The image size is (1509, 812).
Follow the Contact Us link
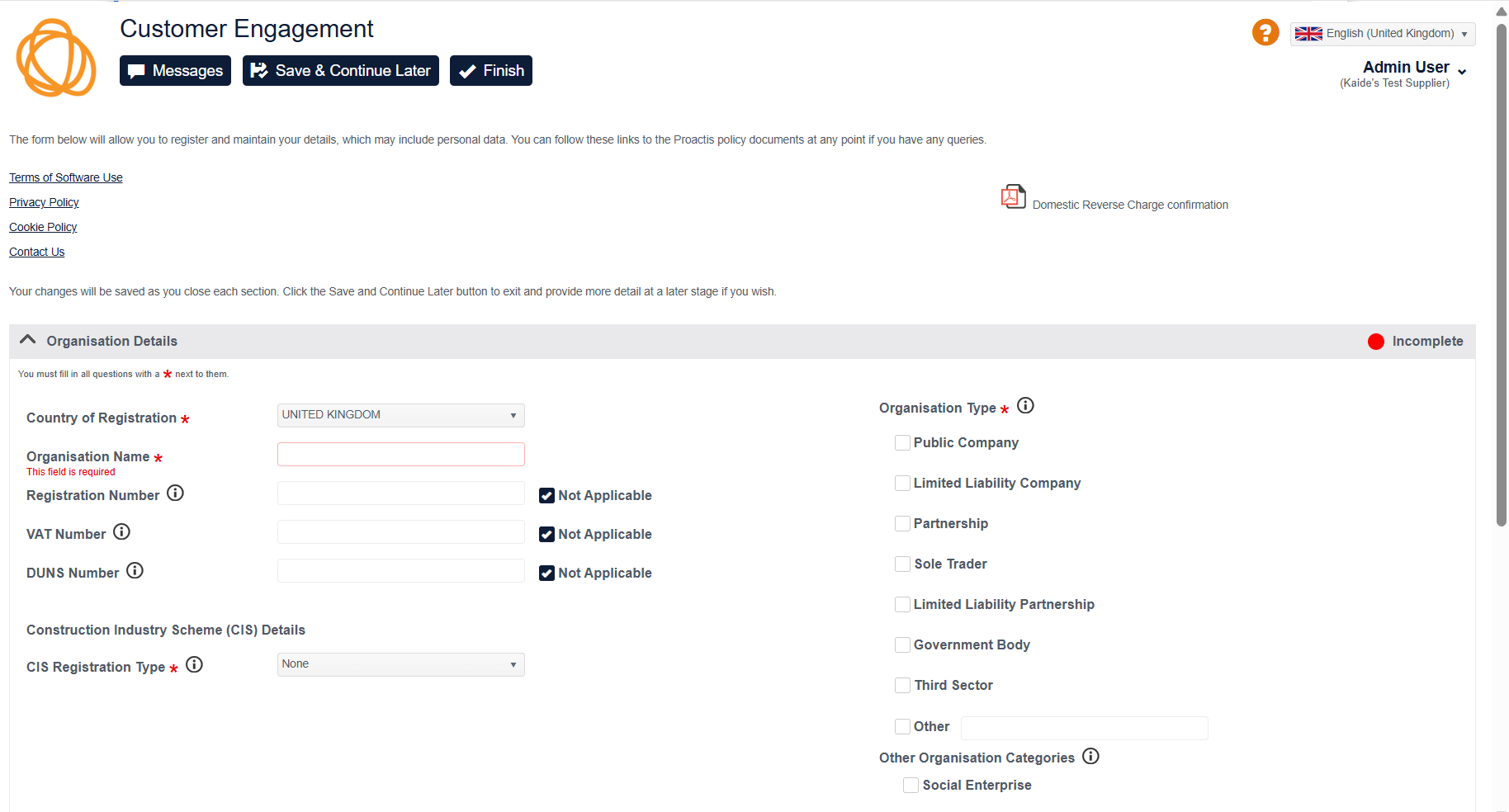click(36, 252)
